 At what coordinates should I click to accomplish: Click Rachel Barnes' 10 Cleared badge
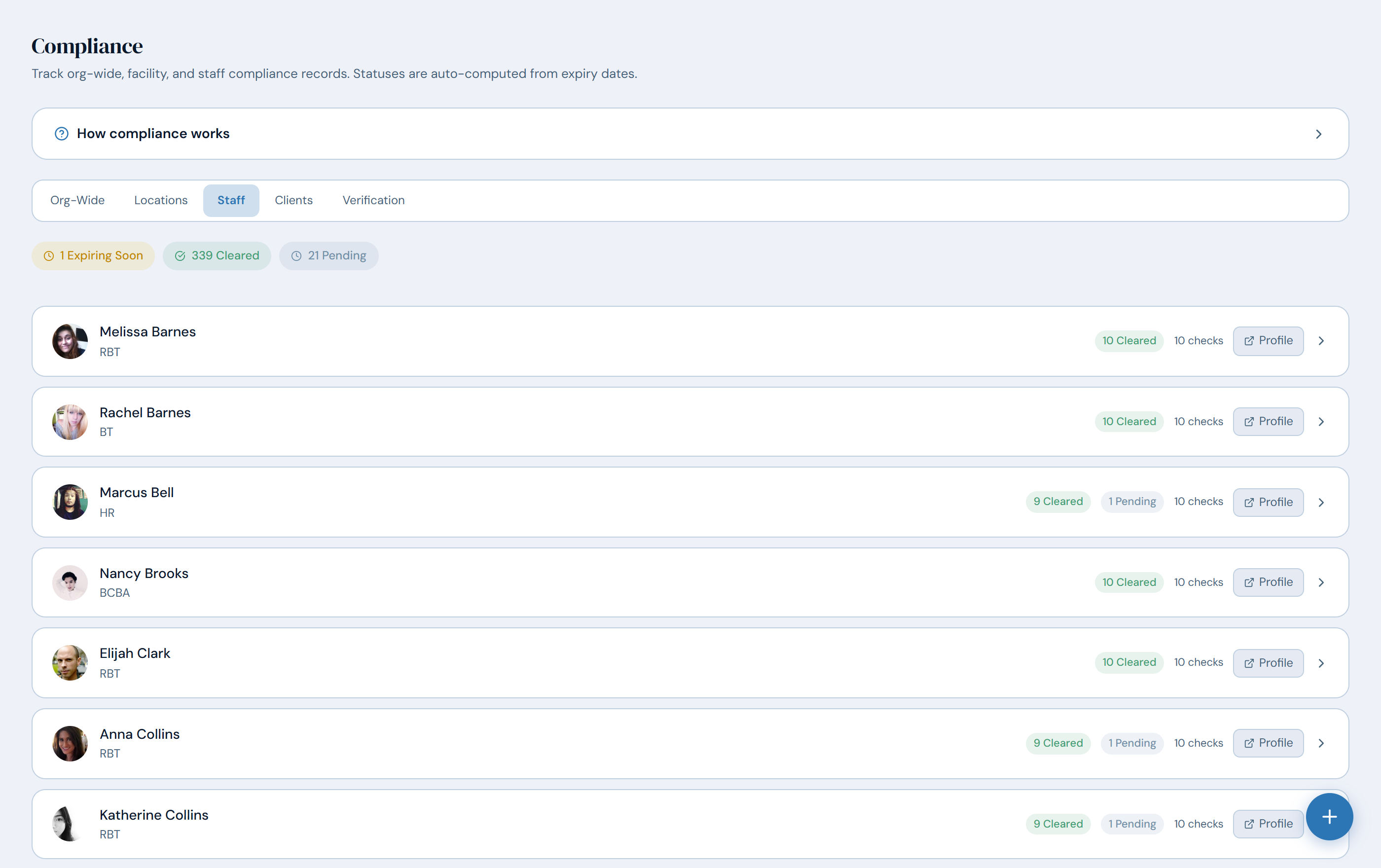(1129, 421)
